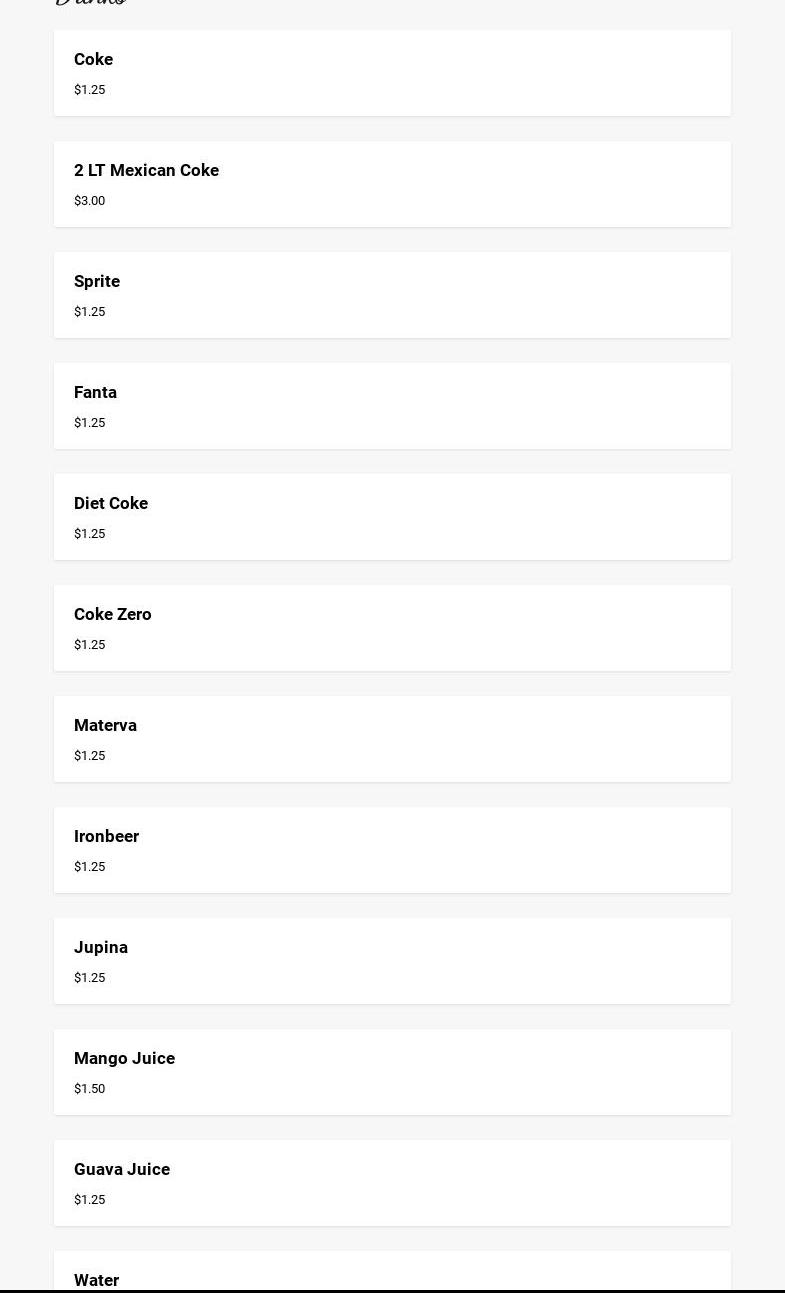Click the price below Guava Juice
This screenshot has width=785, height=1293.
[x=89, y=1200]
